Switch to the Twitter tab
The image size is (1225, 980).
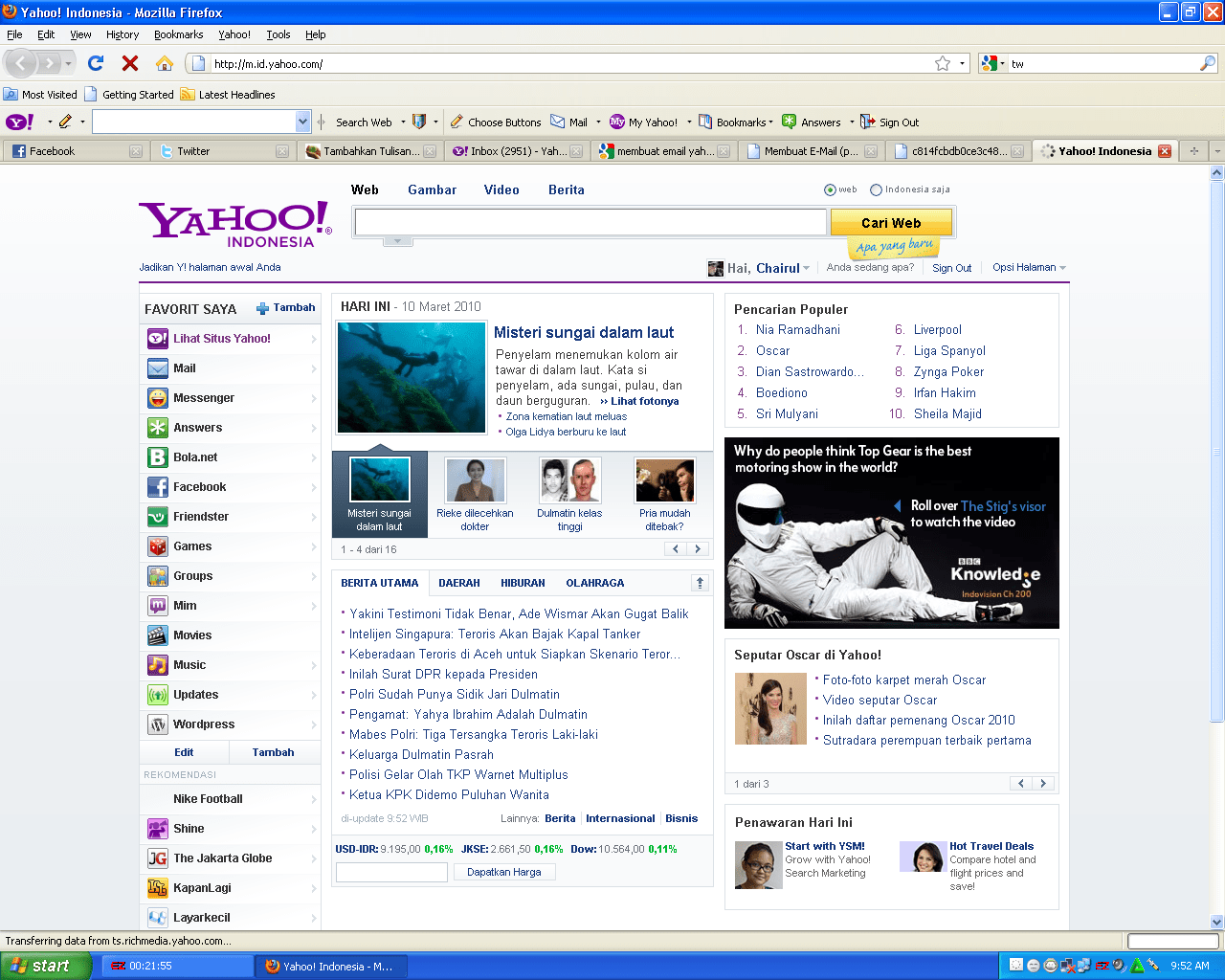pos(222,151)
